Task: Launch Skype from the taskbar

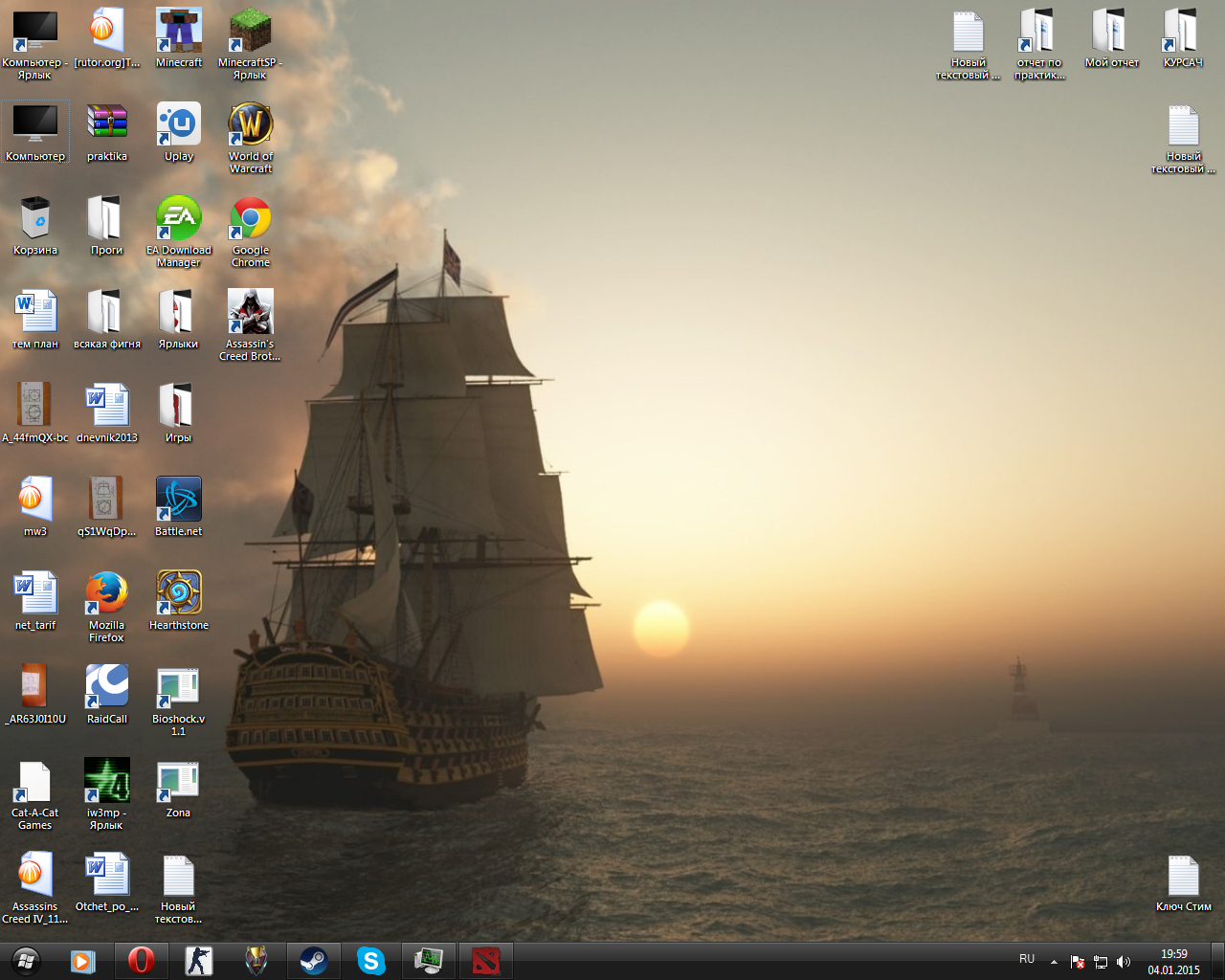Action: pyautogui.click(x=370, y=960)
